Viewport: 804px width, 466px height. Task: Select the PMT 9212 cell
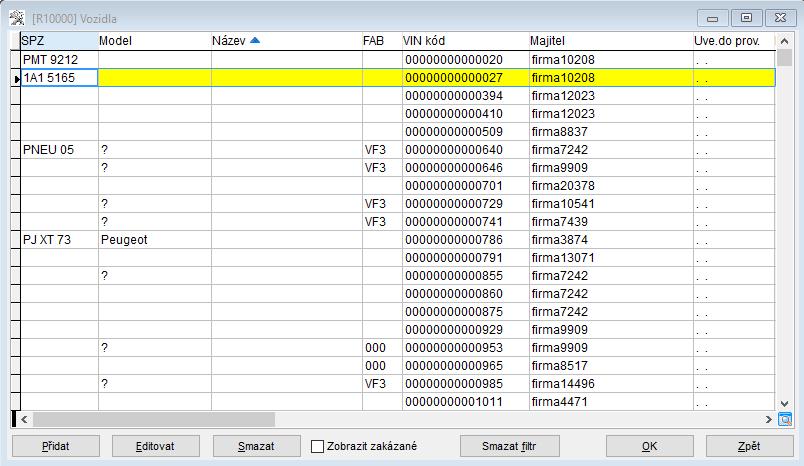[x=59, y=59]
